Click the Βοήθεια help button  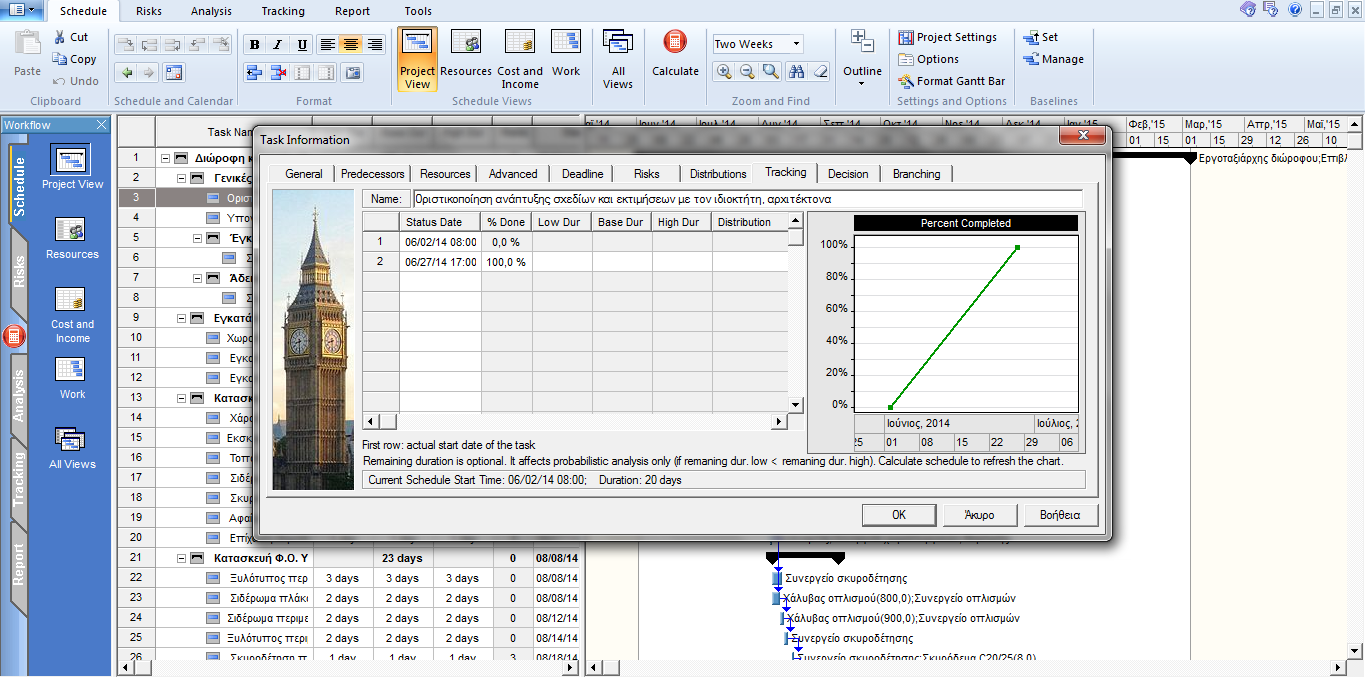point(1061,515)
